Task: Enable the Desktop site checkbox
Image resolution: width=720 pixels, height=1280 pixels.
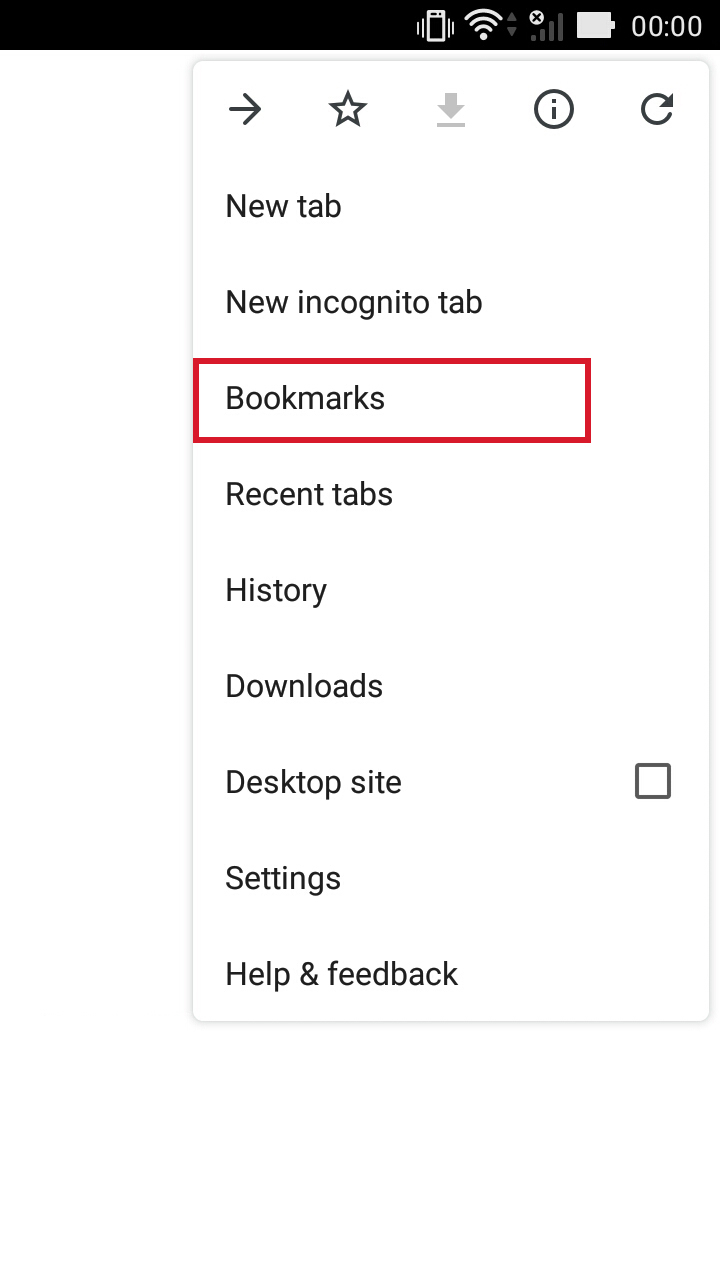Action: click(653, 781)
